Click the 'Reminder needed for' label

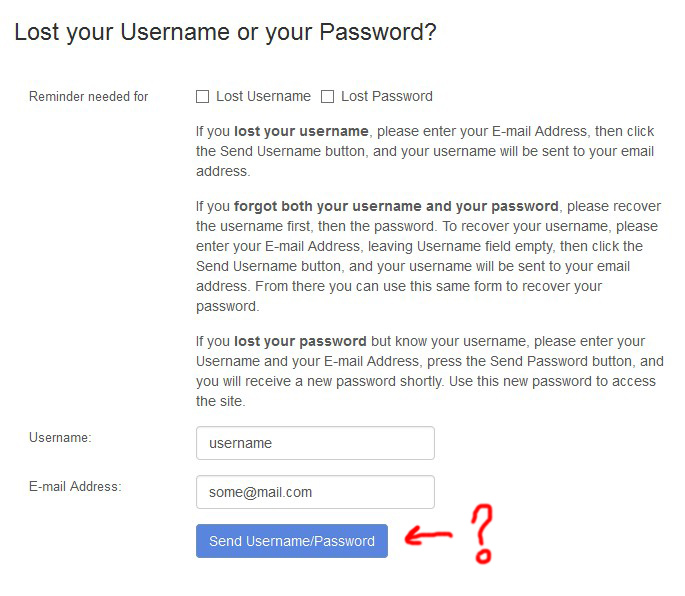(x=89, y=96)
